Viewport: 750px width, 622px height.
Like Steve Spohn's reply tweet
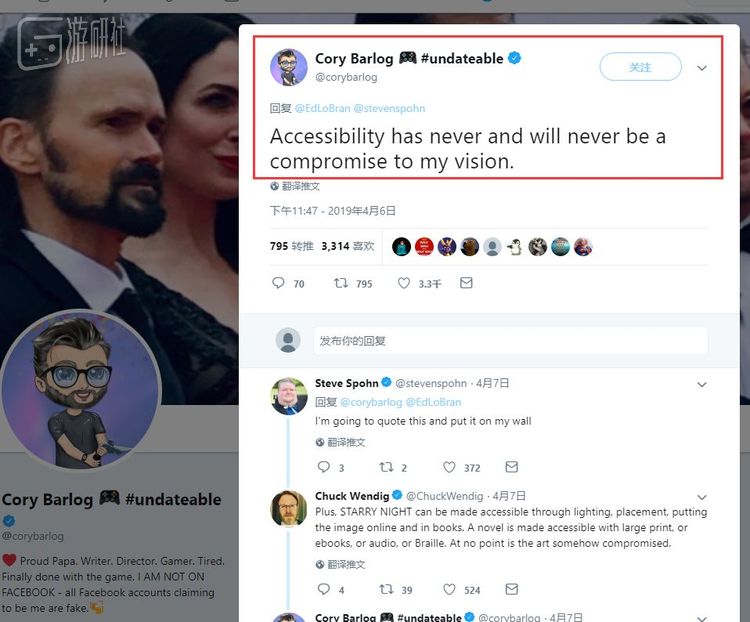coord(450,467)
